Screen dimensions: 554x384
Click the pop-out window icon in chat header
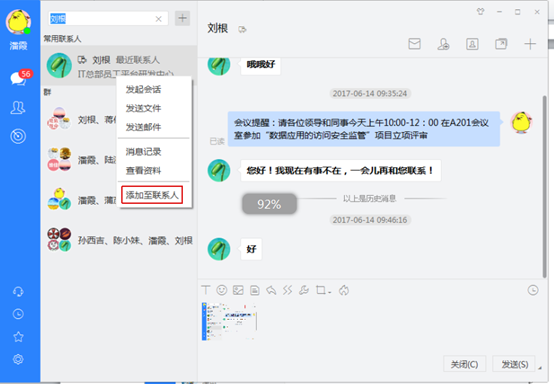click(501, 44)
